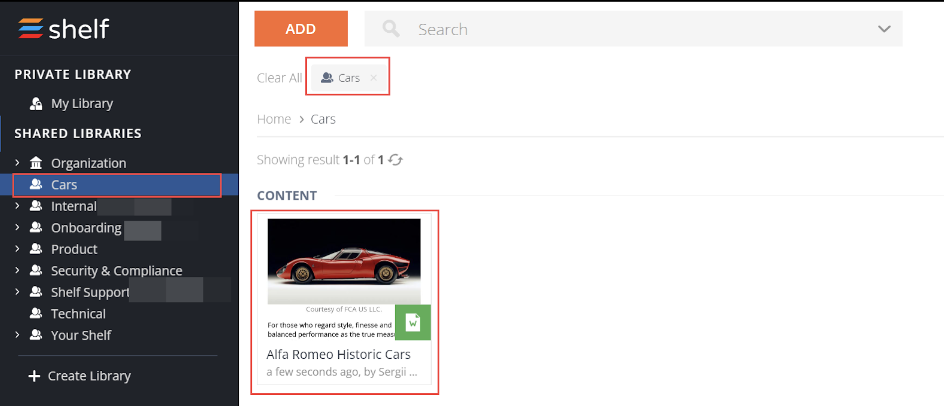Screen dimensions: 944x406
Task: Open the Security & Compliance library
Action: pyautogui.click(x=117, y=271)
